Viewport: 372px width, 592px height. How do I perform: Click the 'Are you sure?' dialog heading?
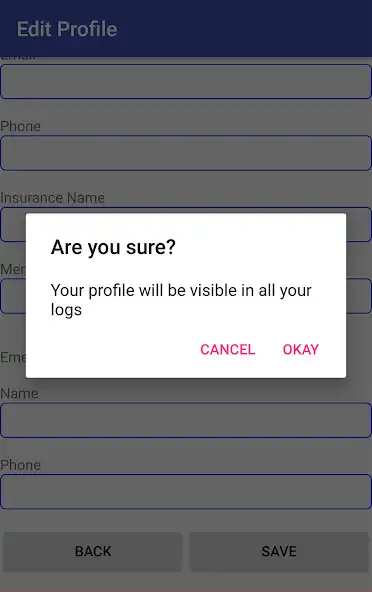(x=113, y=247)
